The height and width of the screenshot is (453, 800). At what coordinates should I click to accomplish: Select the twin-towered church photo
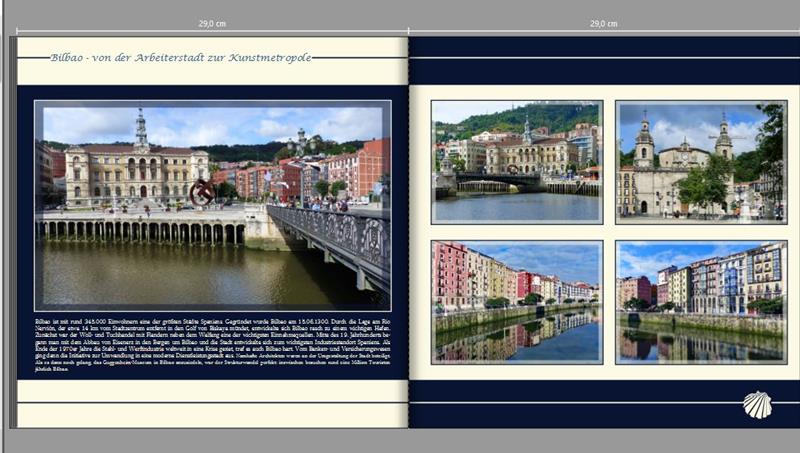[x=700, y=161]
